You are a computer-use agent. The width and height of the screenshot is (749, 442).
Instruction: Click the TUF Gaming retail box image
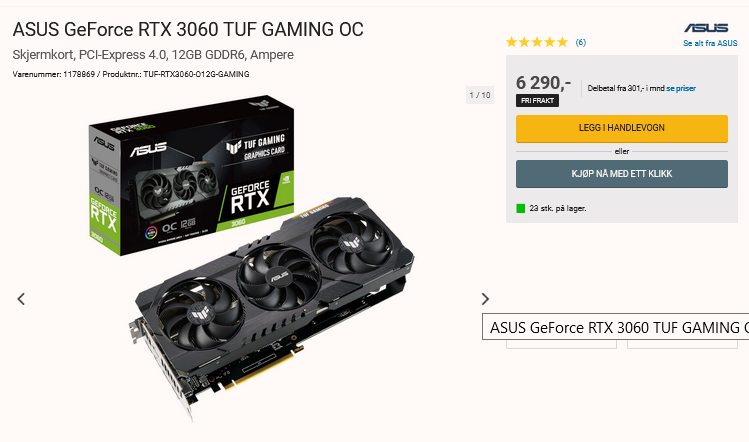[x=191, y=174]
